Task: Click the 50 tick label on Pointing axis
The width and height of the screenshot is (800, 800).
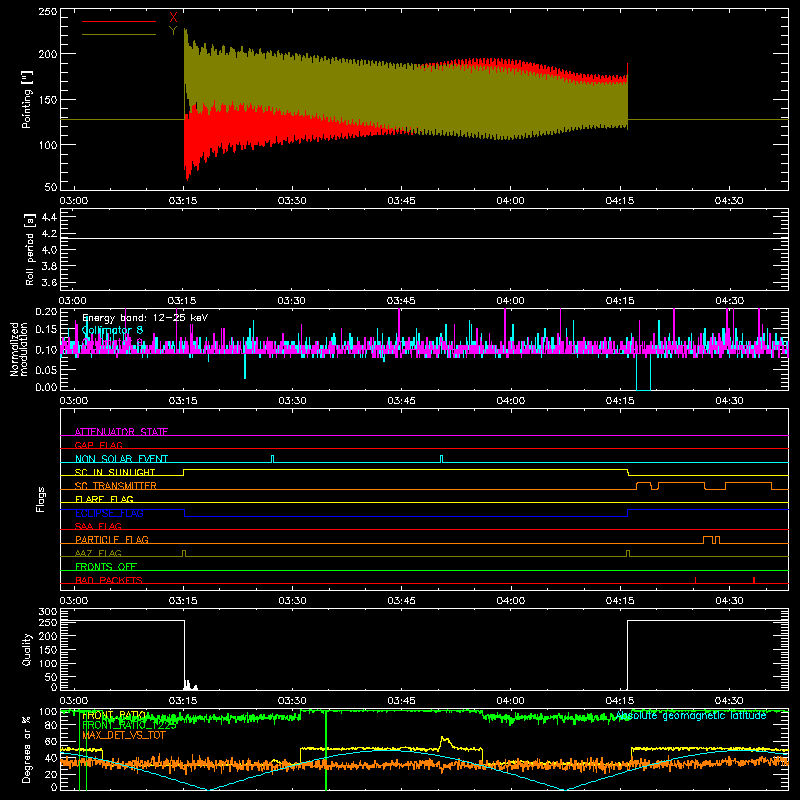Action: pos(51,187)
